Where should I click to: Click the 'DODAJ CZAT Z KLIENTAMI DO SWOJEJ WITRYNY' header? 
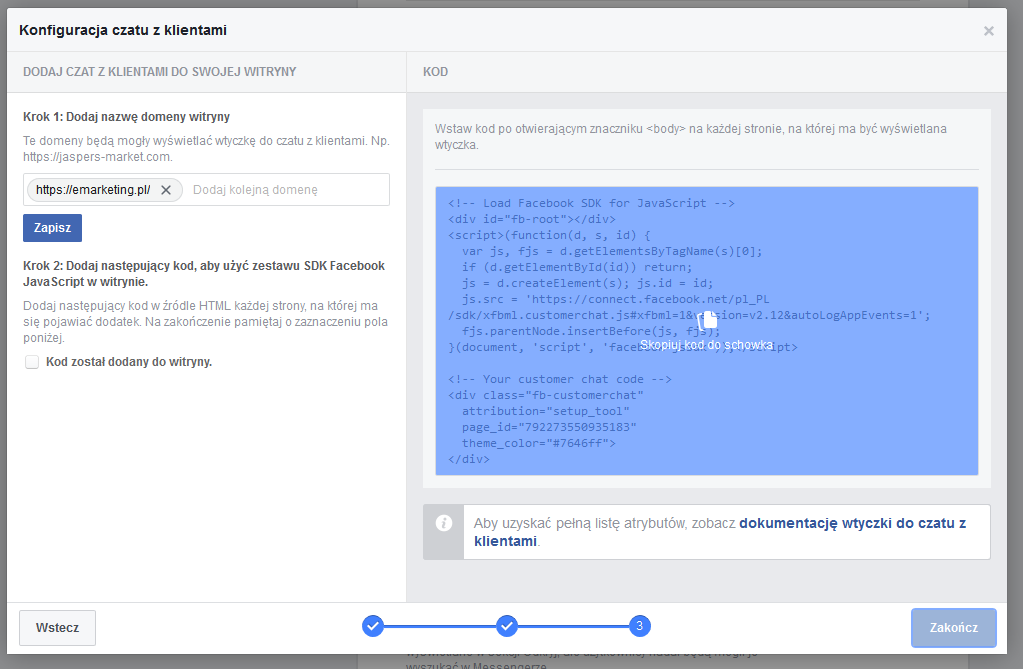160,72
